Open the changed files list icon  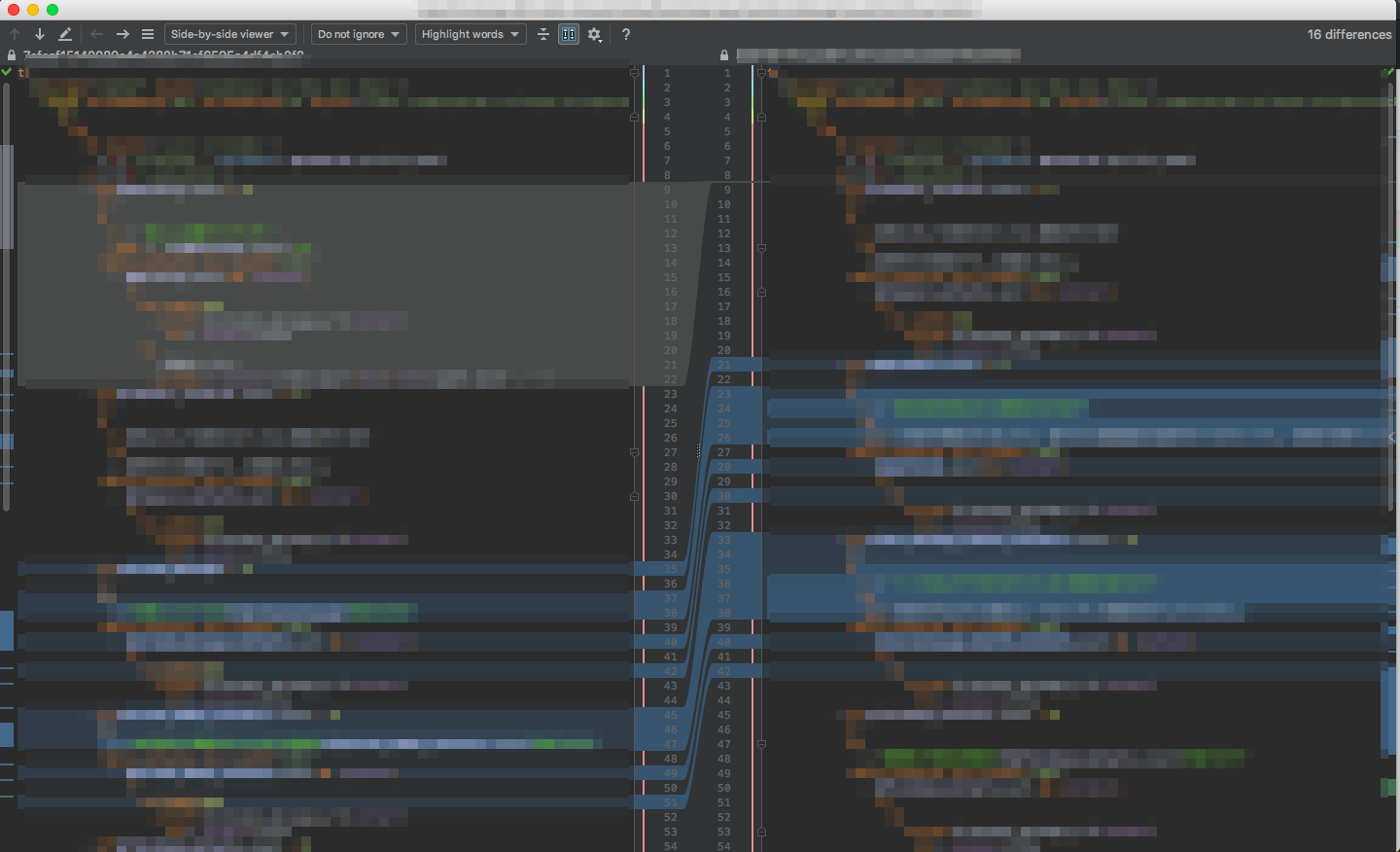(148, 34)
